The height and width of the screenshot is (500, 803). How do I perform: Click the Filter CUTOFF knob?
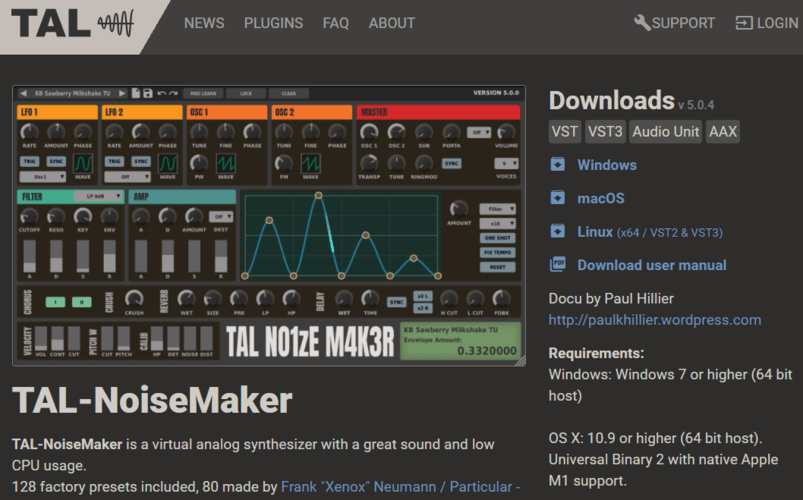pyautogui.click(x=29, y=216)
